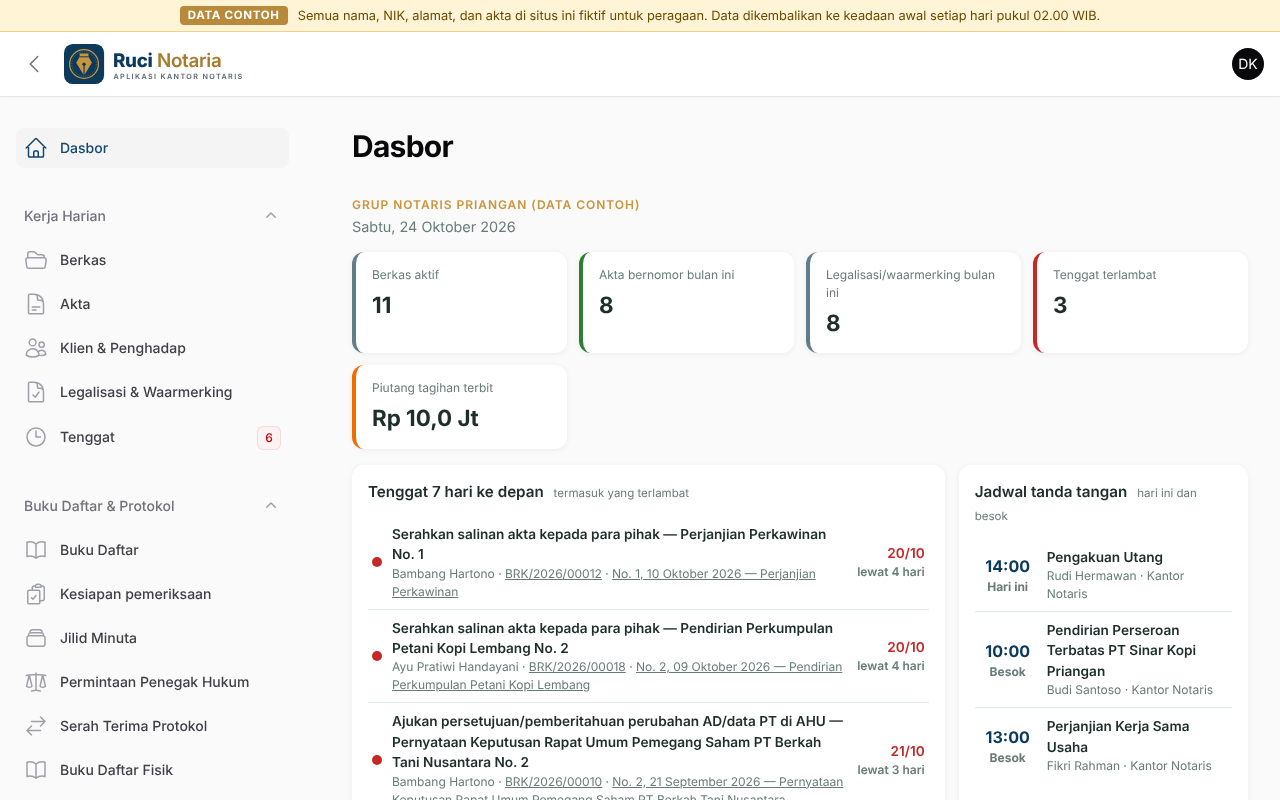
Task: Select the 10:00 Pendirian Perseroan Terbatas entry
Action: [1103, 660]
